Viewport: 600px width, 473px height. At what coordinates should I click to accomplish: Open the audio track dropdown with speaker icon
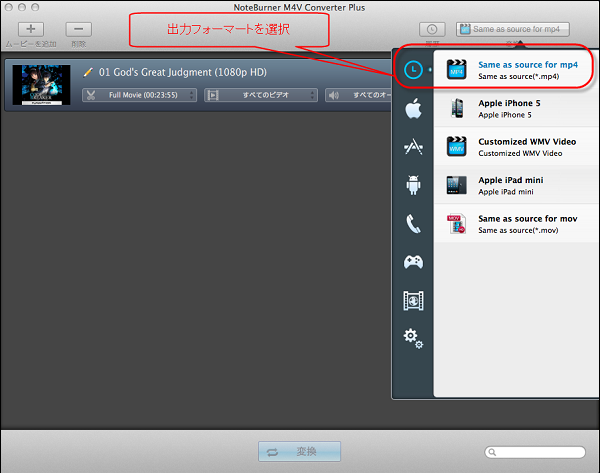pos(358,95)
